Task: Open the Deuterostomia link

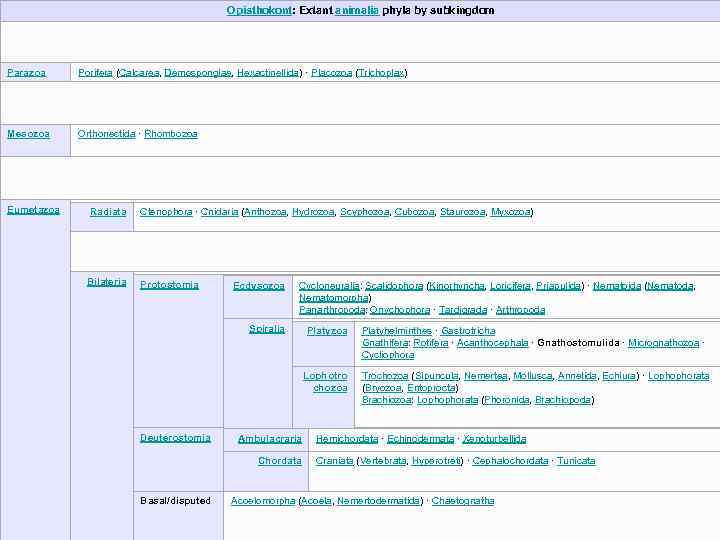Action: (175, 438)
